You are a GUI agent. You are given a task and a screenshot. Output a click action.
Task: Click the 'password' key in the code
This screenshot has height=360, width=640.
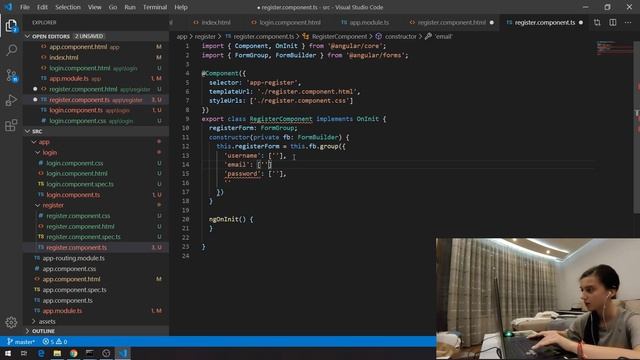(242, 173)
